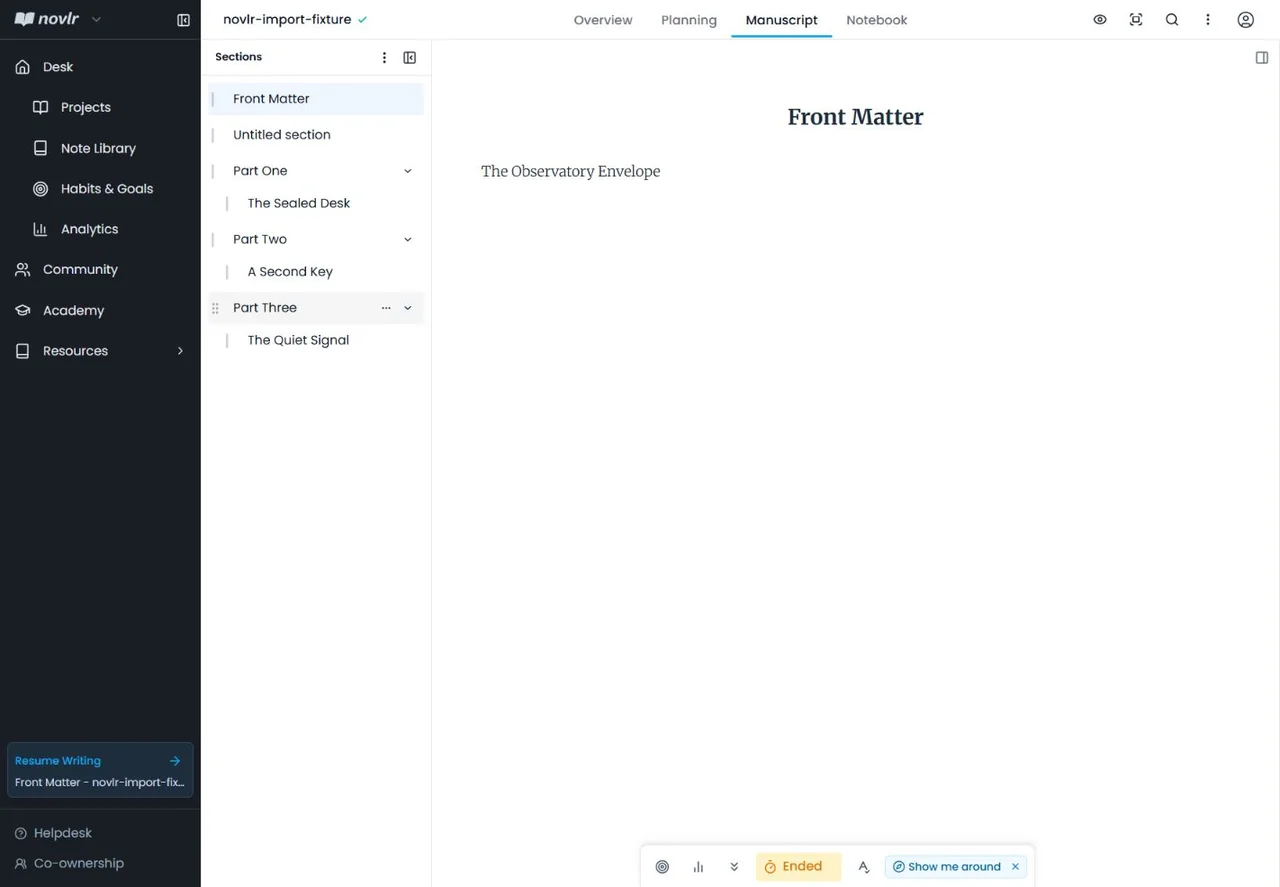The image size is (1280, 887).
Task: Expand the Resources menu arrow
Action: 181,351
